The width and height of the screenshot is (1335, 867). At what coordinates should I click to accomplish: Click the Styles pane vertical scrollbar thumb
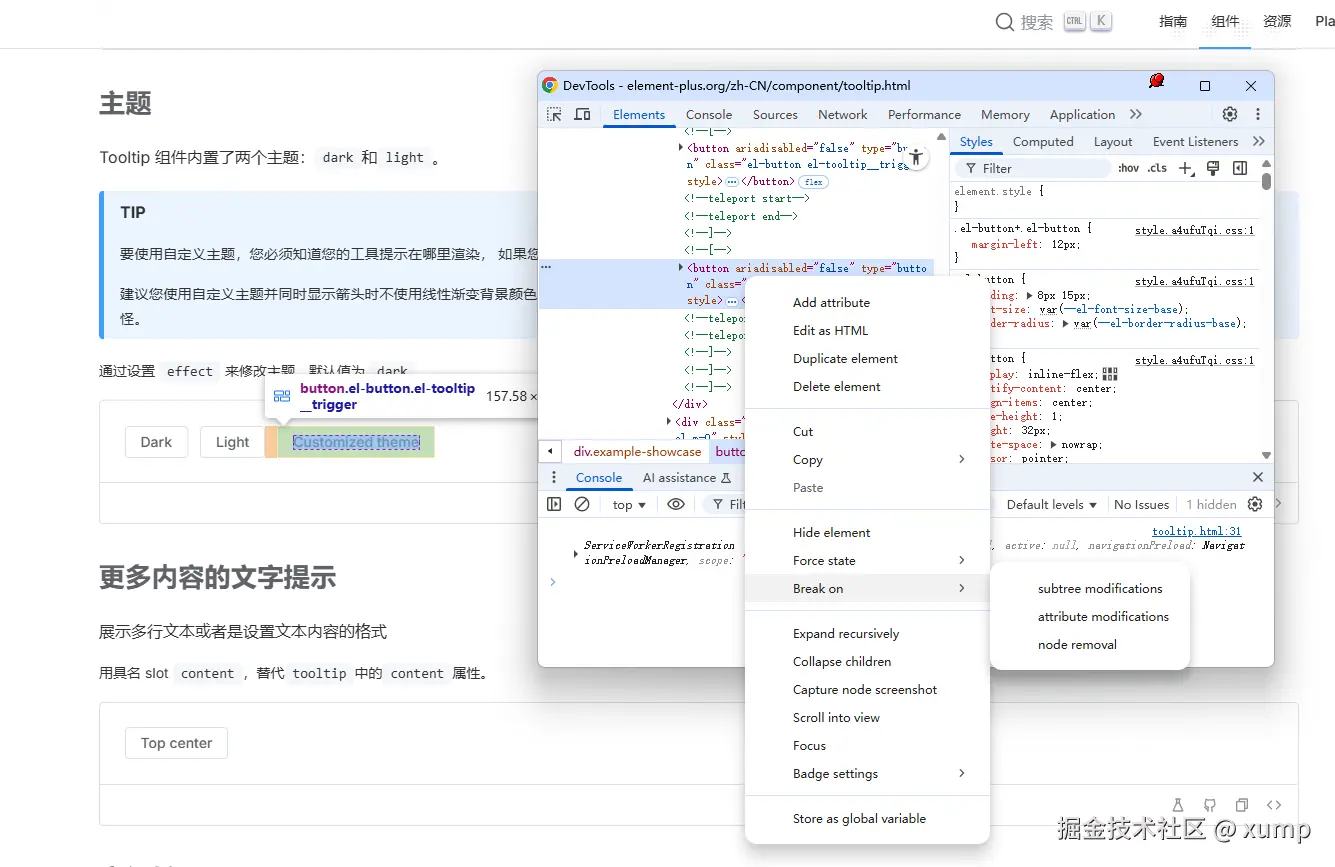1266,181
